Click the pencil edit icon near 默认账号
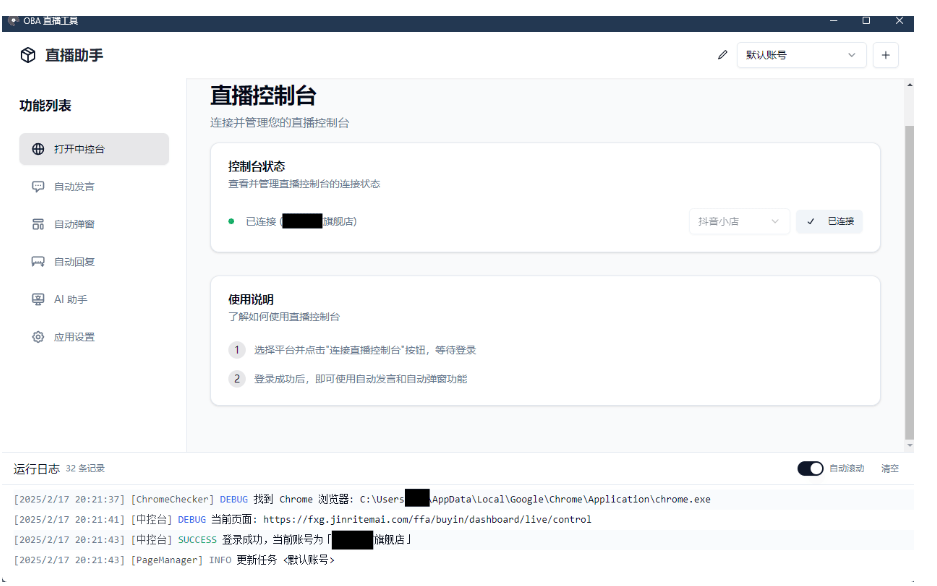The width and height of the screenshot is (937, 586). (723, 55)
